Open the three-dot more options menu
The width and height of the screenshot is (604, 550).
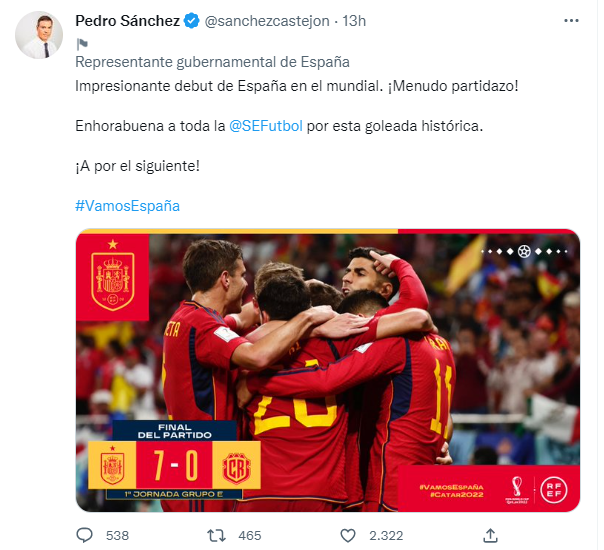tap(571, 21)
